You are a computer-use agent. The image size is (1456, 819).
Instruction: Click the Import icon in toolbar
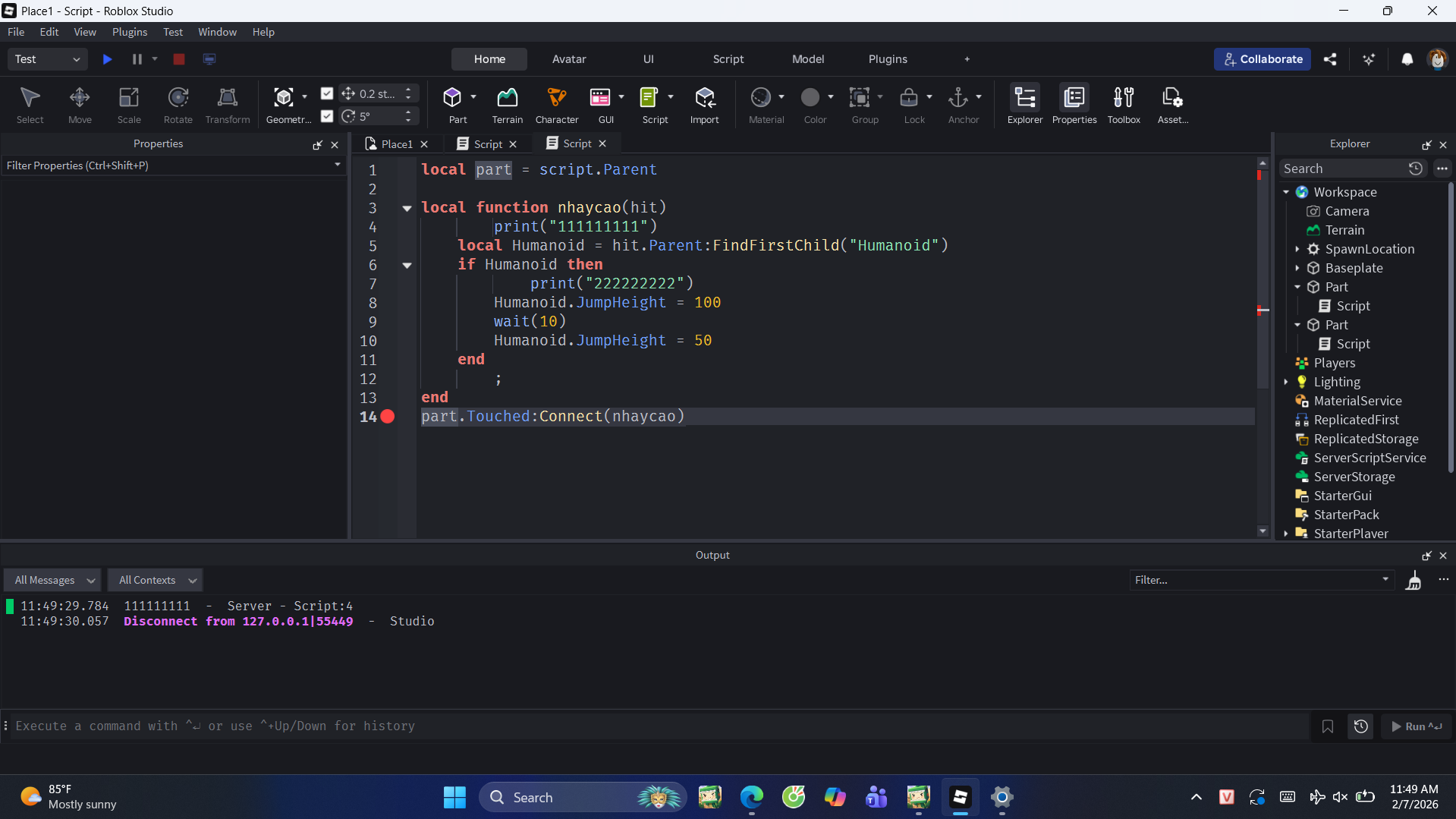[x=704, y=98]
